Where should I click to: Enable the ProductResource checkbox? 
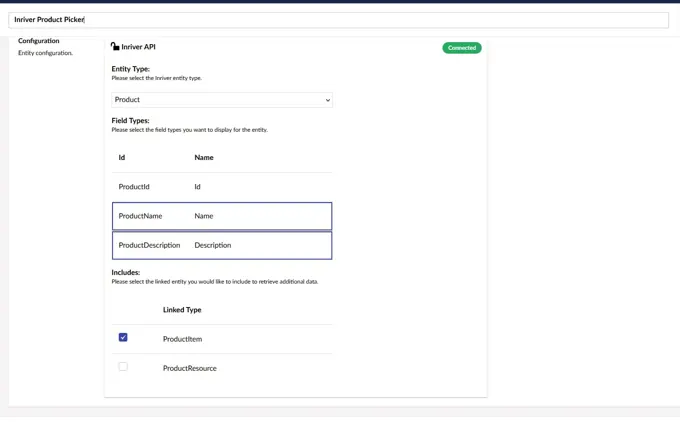pos(123,367)
